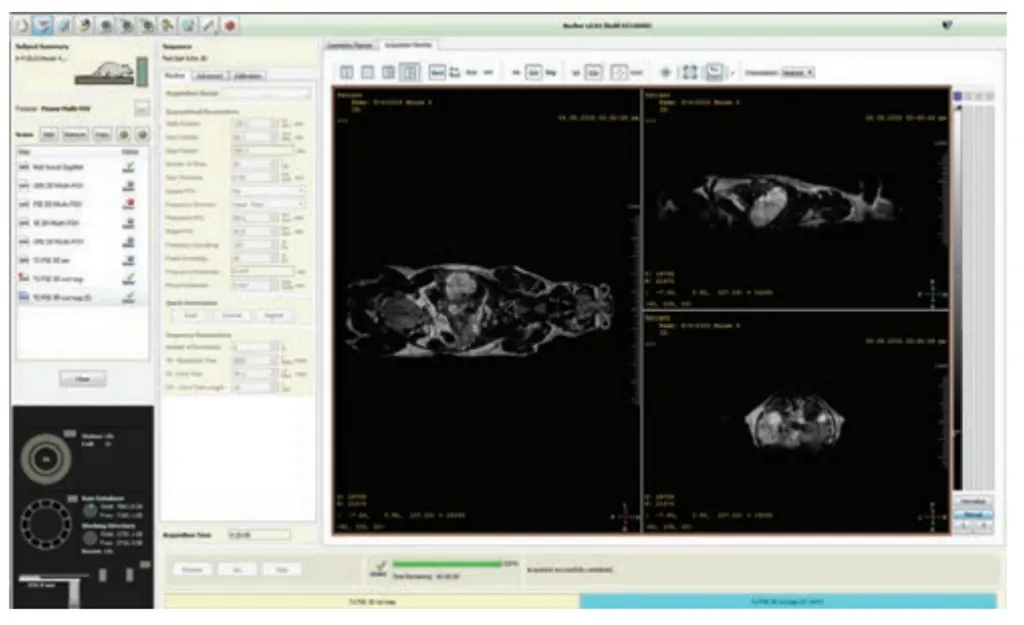Open the Orientation dropdown in the viewer toolbar
This screenshot has width=1024, height=625.
798,72
